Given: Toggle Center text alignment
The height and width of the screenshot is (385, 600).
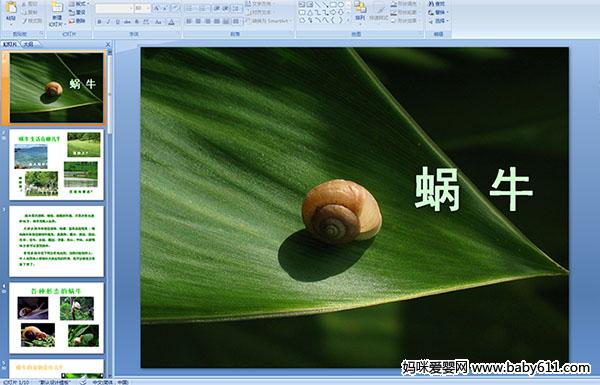Looking at the screenshot, I should [x=198, y=22].
